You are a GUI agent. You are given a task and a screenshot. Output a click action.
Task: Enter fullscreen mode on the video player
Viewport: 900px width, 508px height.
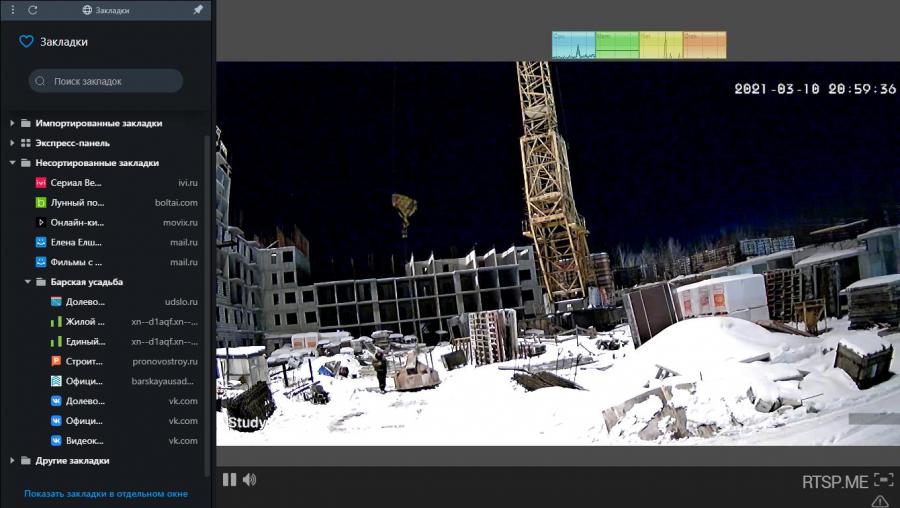pos(883,480)
